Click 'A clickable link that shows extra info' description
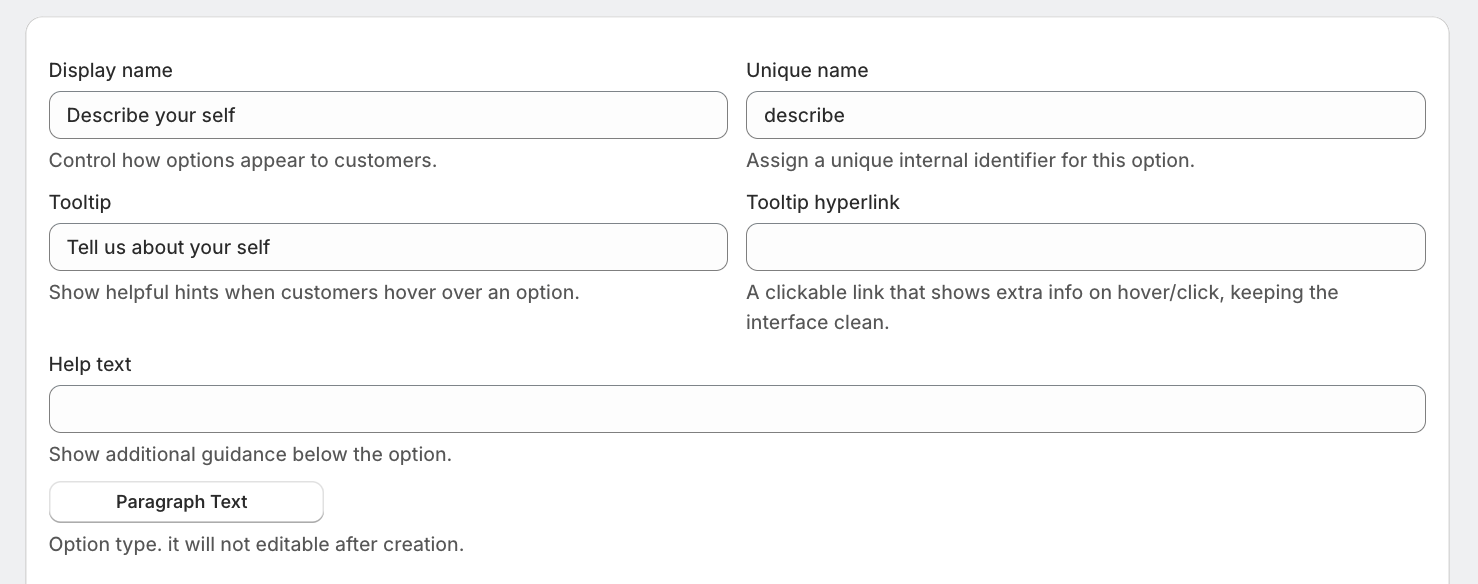The image size is (1478, 584). (1042, 292)
